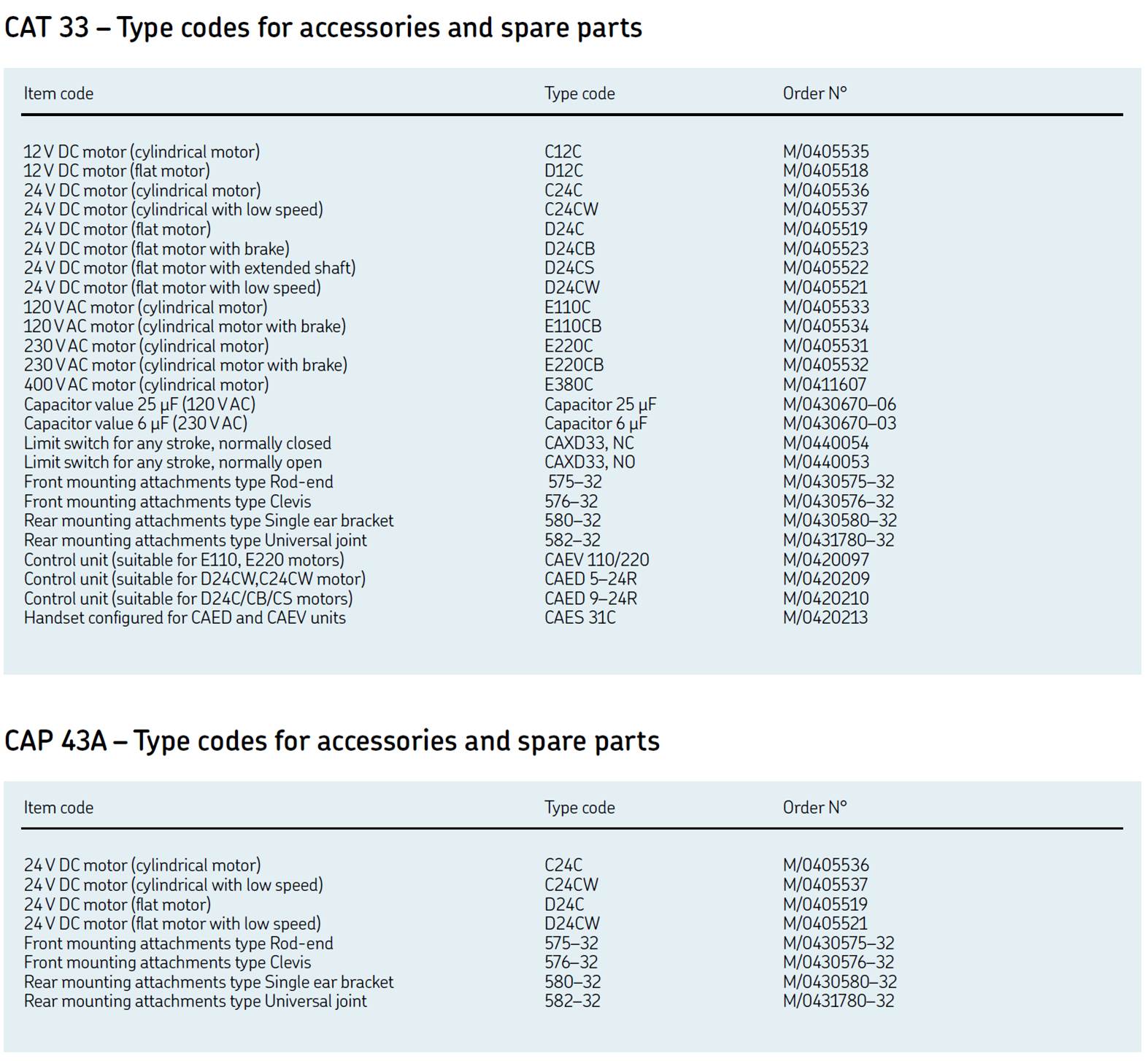Select type code CAXD33, NO
The height and width of the screenshot is (1061, 1148).
tap(590, 462)
